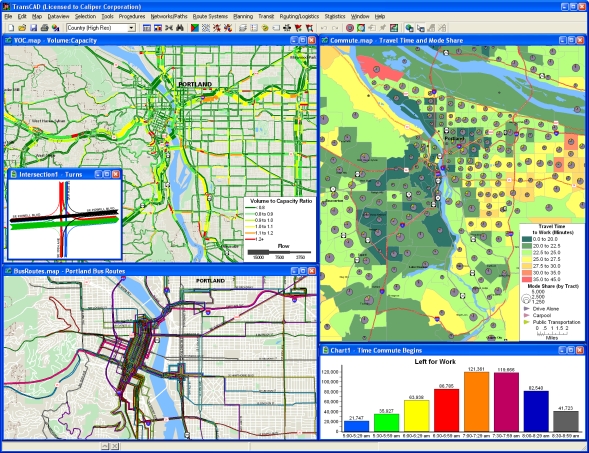Open the Route Systems menu
The height and width of the screenshot is (453, 589).
(x=210, y=17)
